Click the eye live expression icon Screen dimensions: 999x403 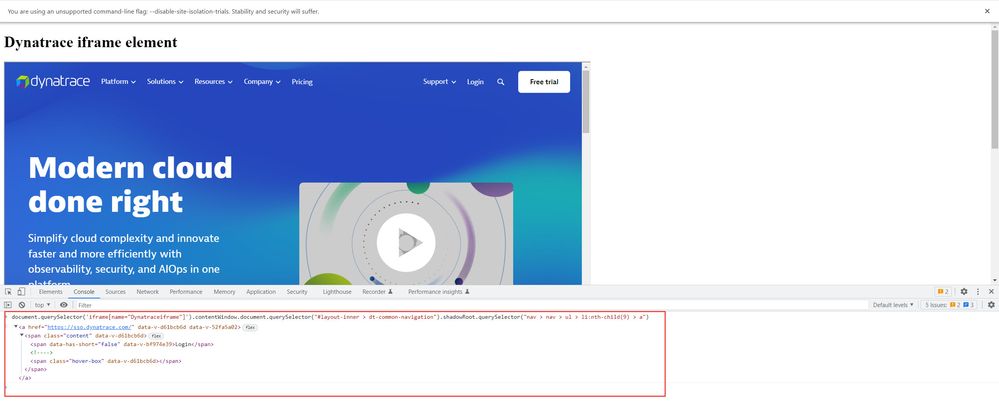point(64,304)
